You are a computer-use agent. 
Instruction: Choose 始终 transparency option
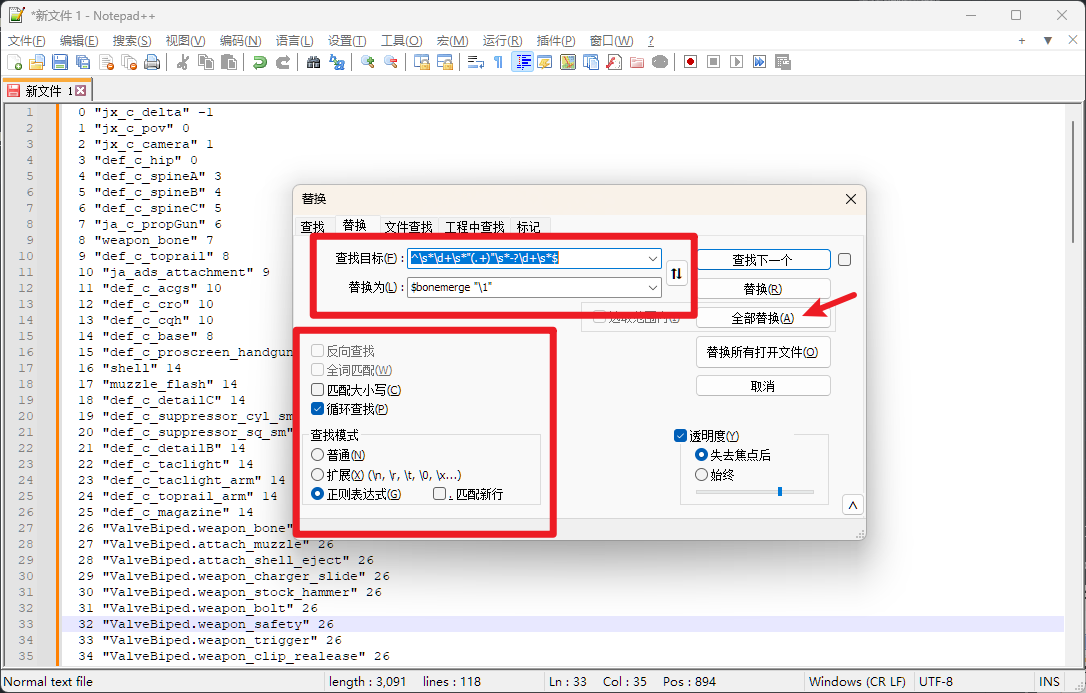pyautogui.click(x=701, y=474)
